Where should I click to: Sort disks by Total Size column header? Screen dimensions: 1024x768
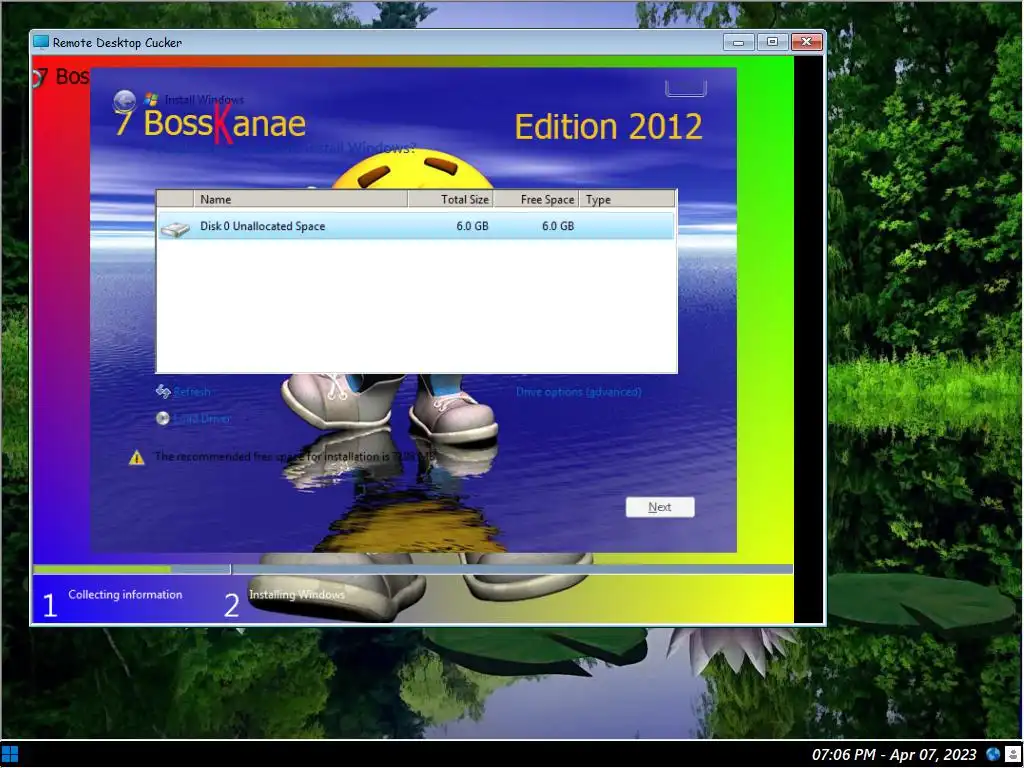[x=451, y=199]
